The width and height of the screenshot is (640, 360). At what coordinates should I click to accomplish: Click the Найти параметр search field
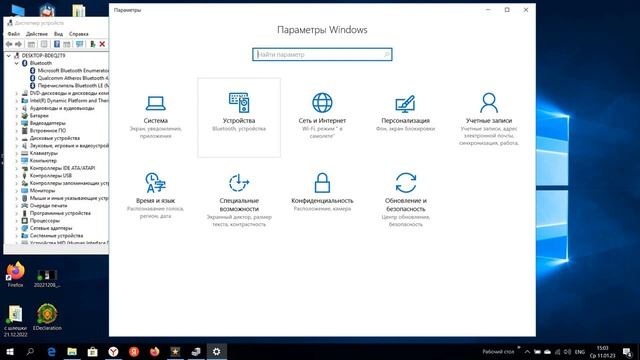322,54
